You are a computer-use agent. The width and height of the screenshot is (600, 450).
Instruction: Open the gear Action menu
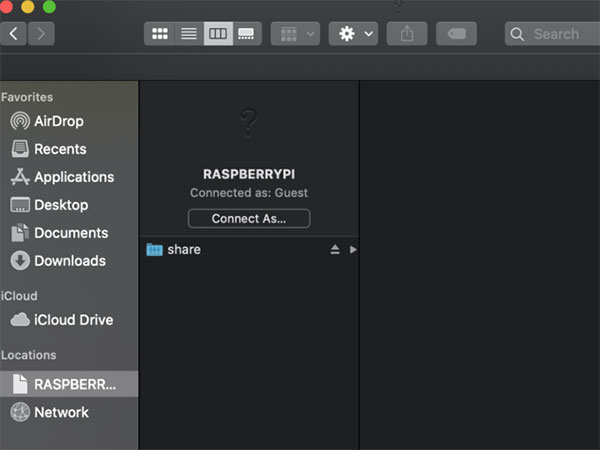point(353,34)
